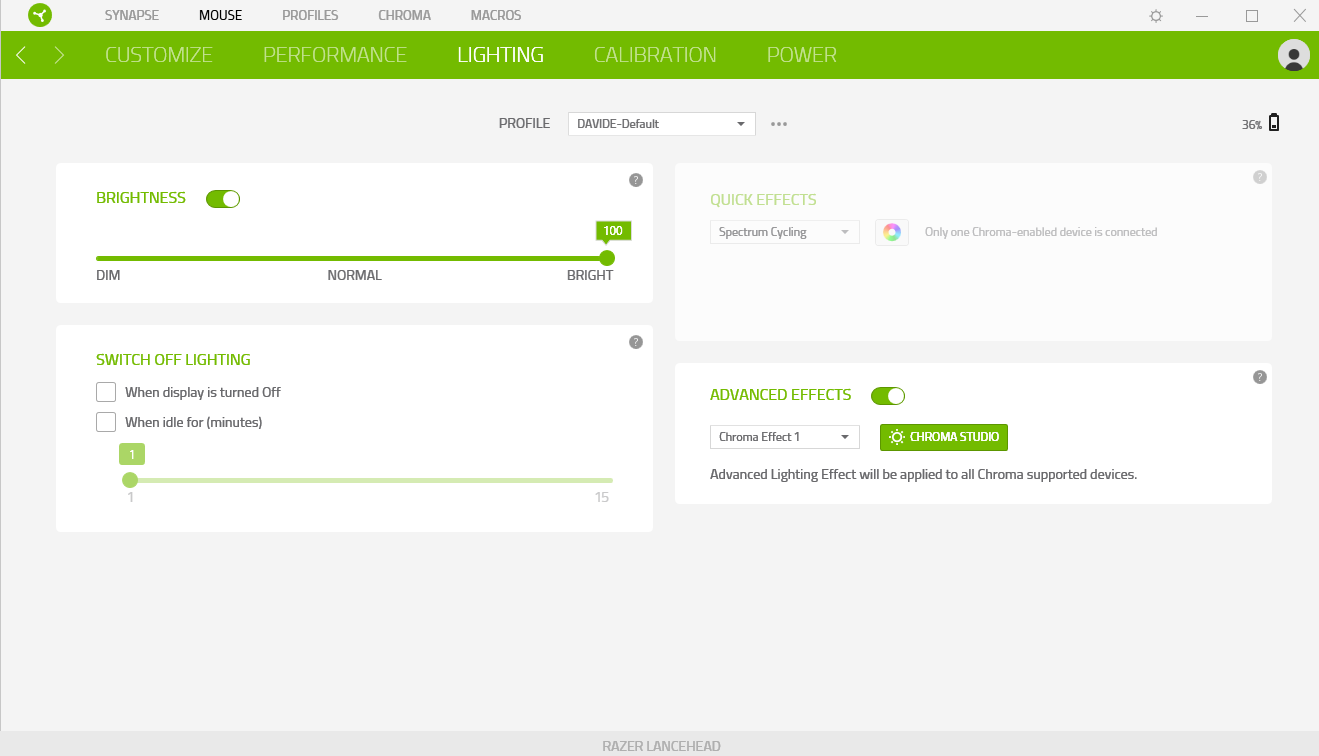Open the POWER subtab

pos(802,55)
